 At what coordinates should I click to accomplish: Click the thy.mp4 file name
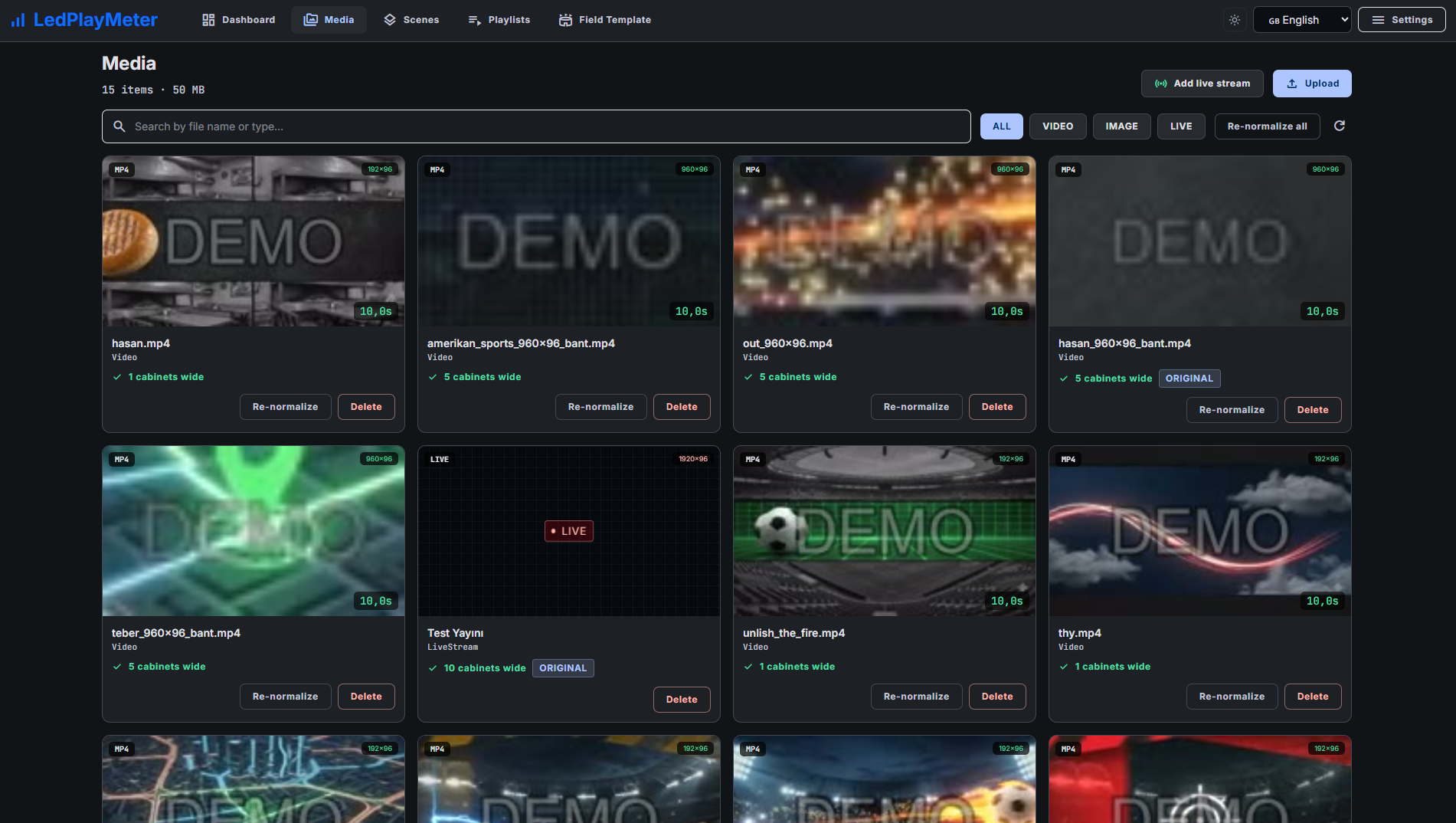pos(1080,633)
